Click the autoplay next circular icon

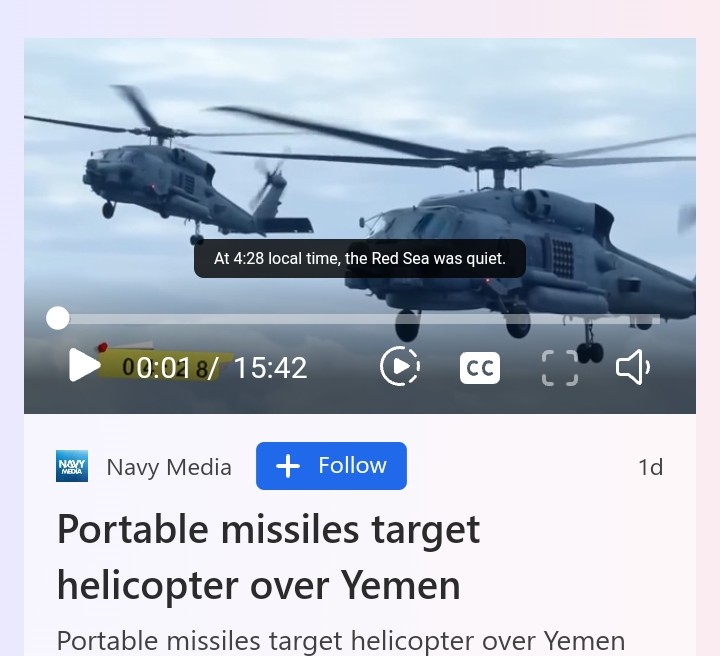point(400,366)
